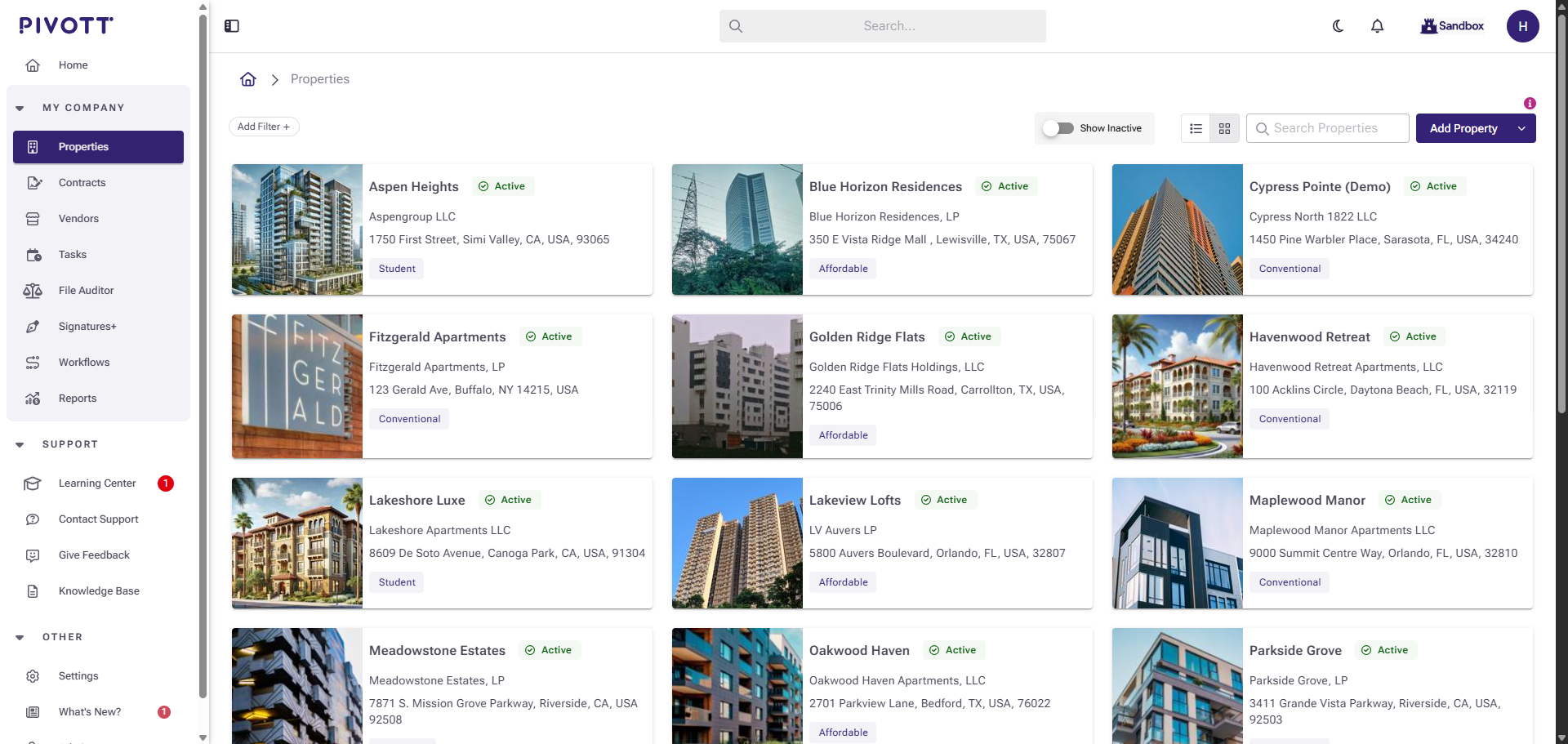Open Settings from the sidebar
Image resolution: width=1568 pixels, height=744 pixels.
coord(78,675)
